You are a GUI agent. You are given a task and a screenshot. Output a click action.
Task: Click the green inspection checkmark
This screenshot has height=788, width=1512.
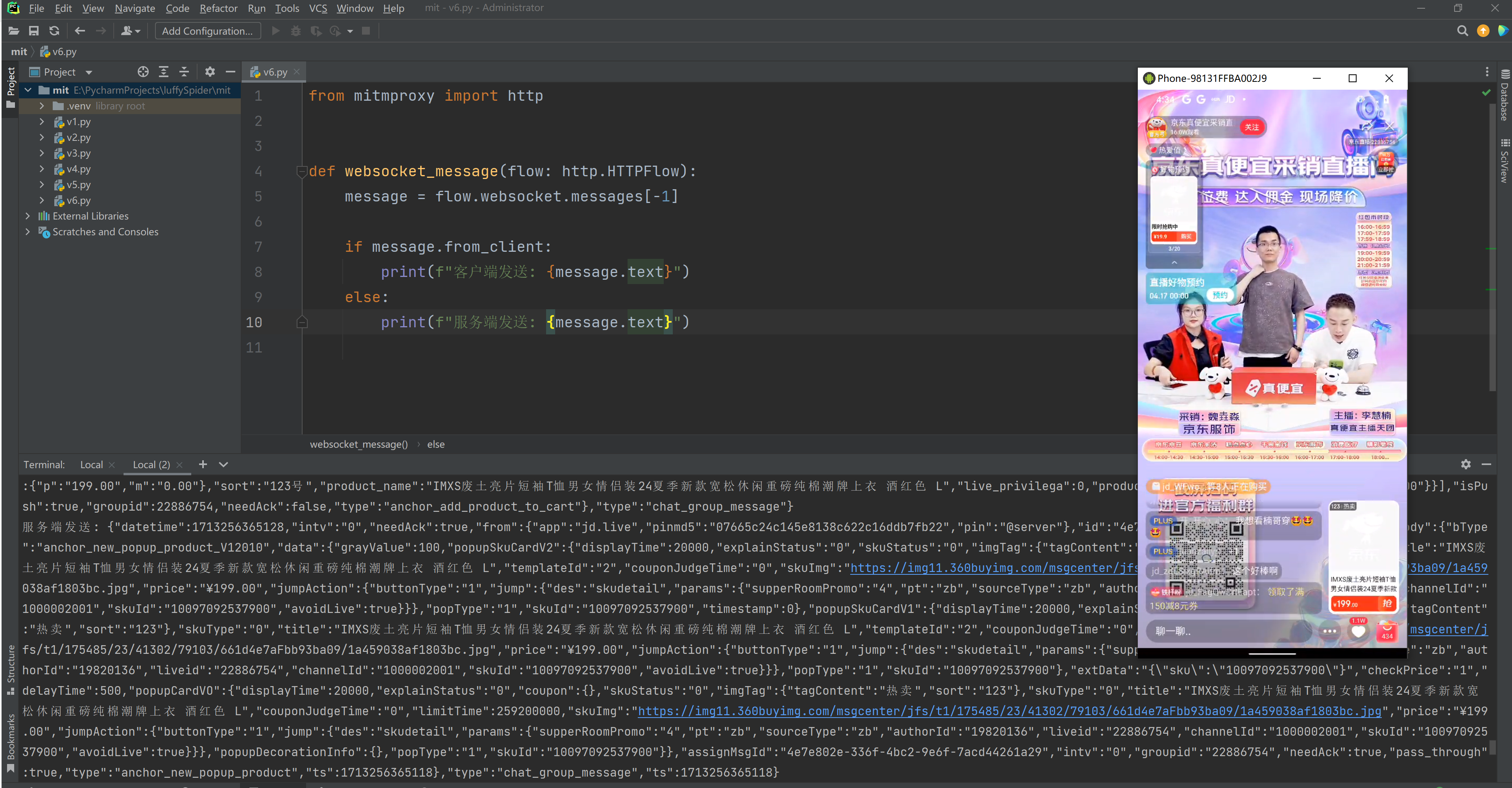[x=1486, y=93]
